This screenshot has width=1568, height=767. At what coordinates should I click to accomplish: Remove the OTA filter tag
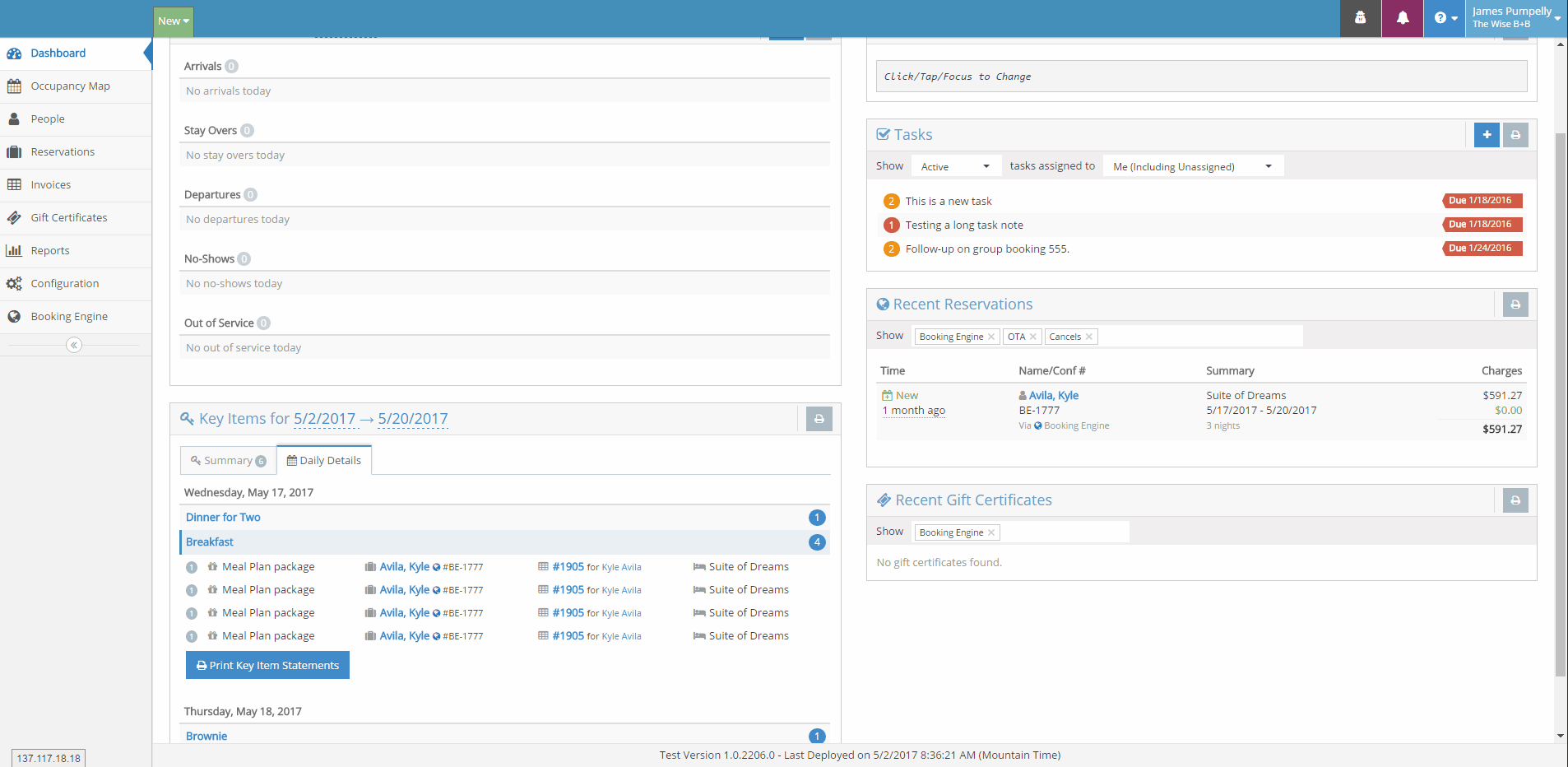(1033, 337)
